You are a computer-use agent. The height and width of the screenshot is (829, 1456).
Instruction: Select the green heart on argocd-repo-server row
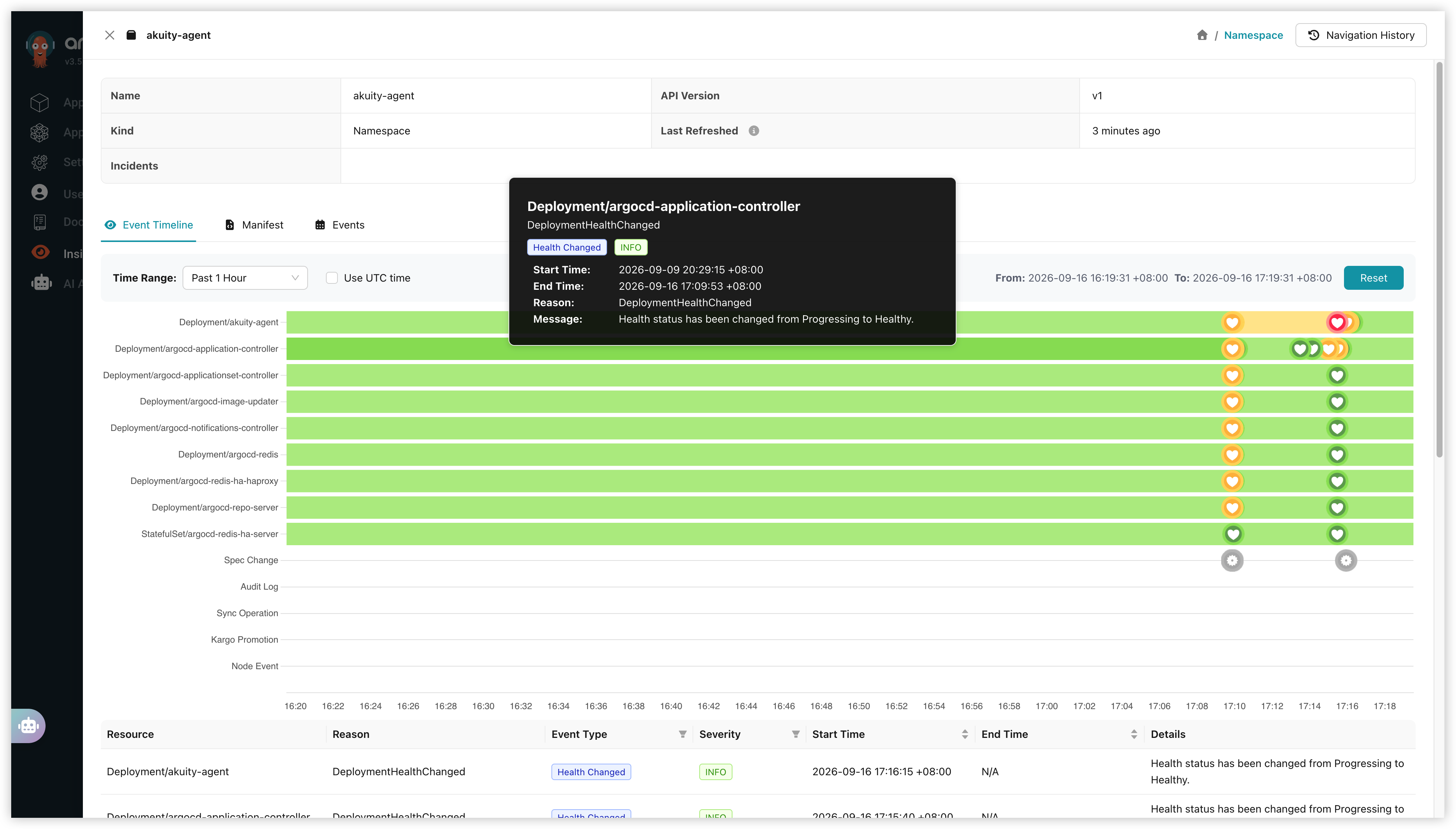click(x=1337, y=508)
